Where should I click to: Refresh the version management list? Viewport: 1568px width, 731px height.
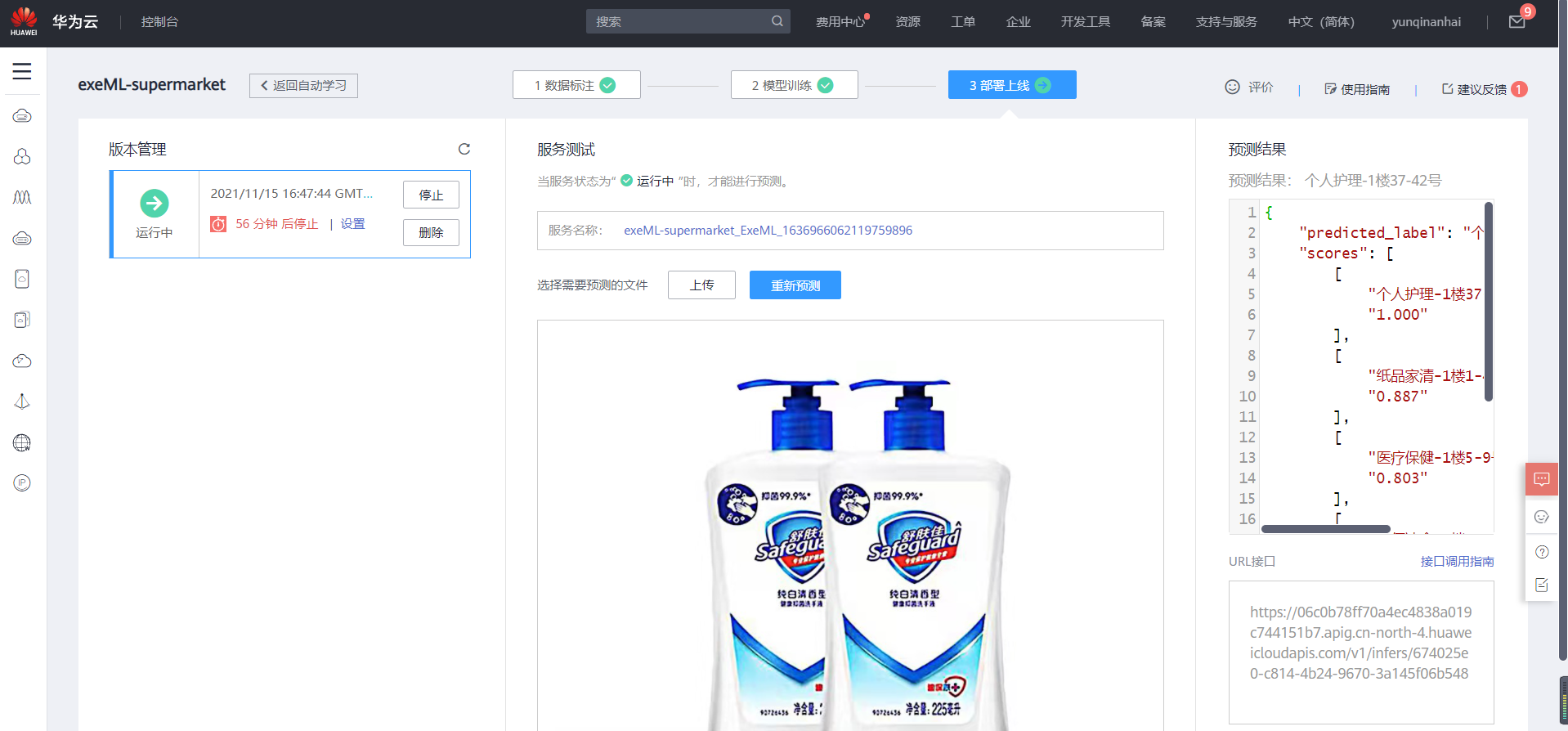[x=464, y=149]
